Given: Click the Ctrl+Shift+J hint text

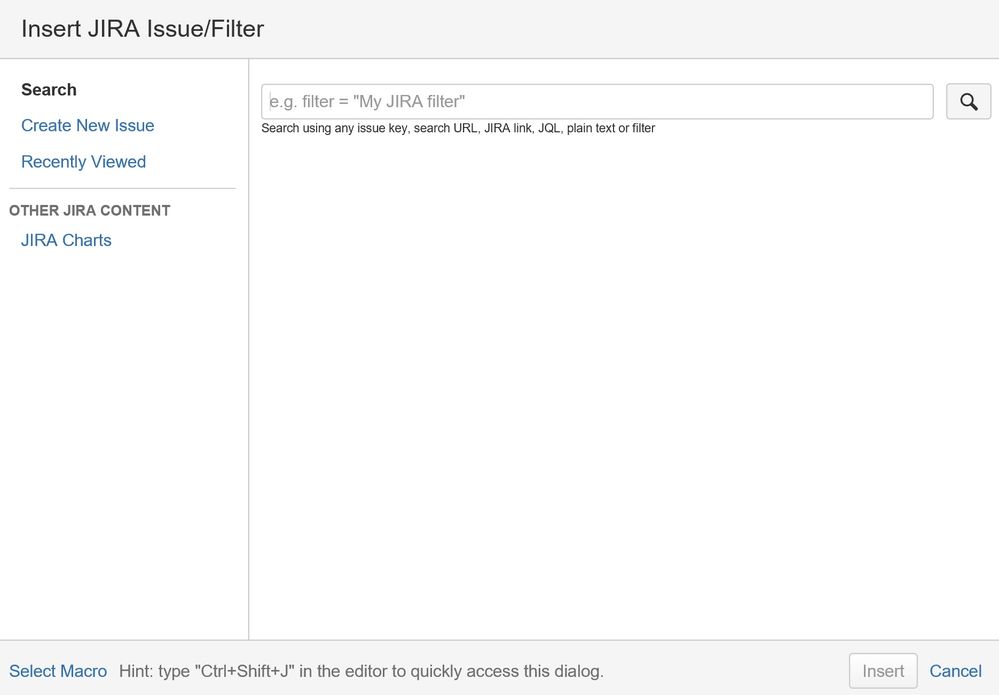Looking at the screenshot, I should pyautogui.click(x=361, y=671).
